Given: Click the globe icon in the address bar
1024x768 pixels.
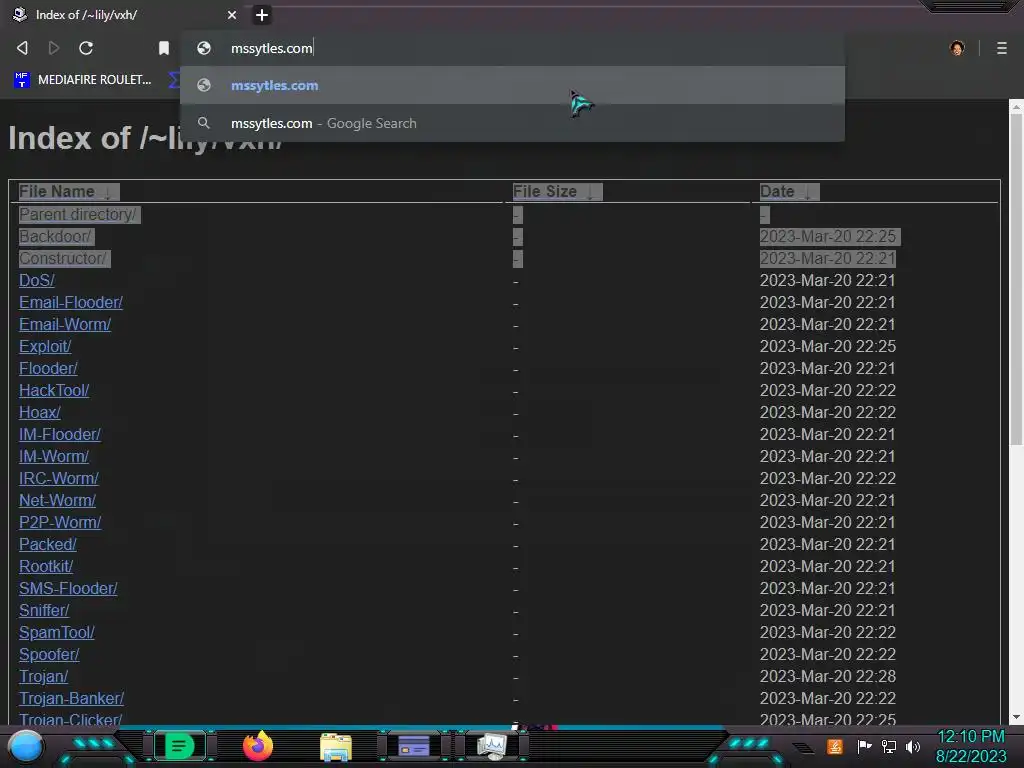Looking at the screenshot, I should 204,48.
